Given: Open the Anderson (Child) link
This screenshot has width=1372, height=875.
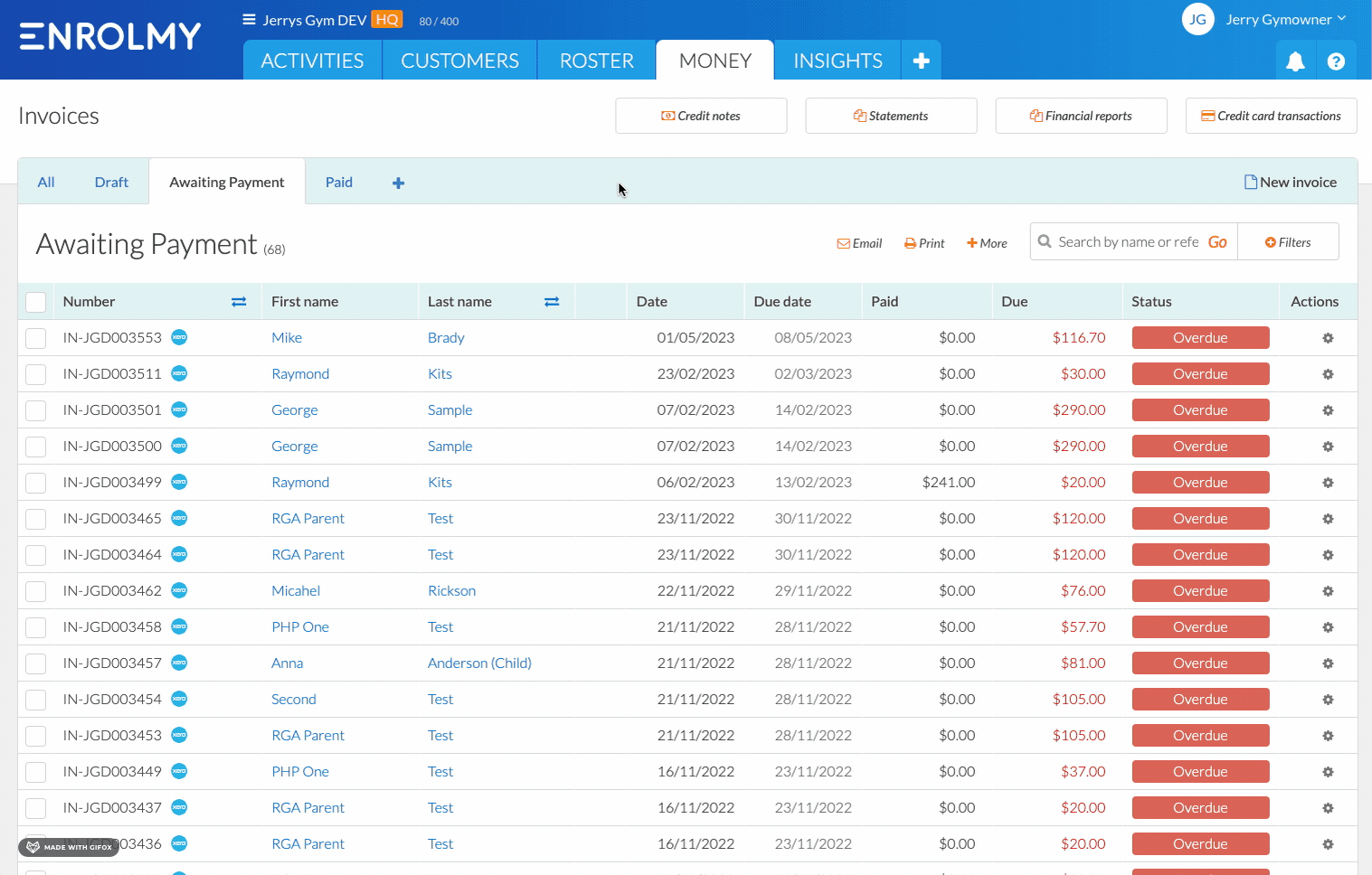Looking at the screenshot, I should click(x=479, y=663).
